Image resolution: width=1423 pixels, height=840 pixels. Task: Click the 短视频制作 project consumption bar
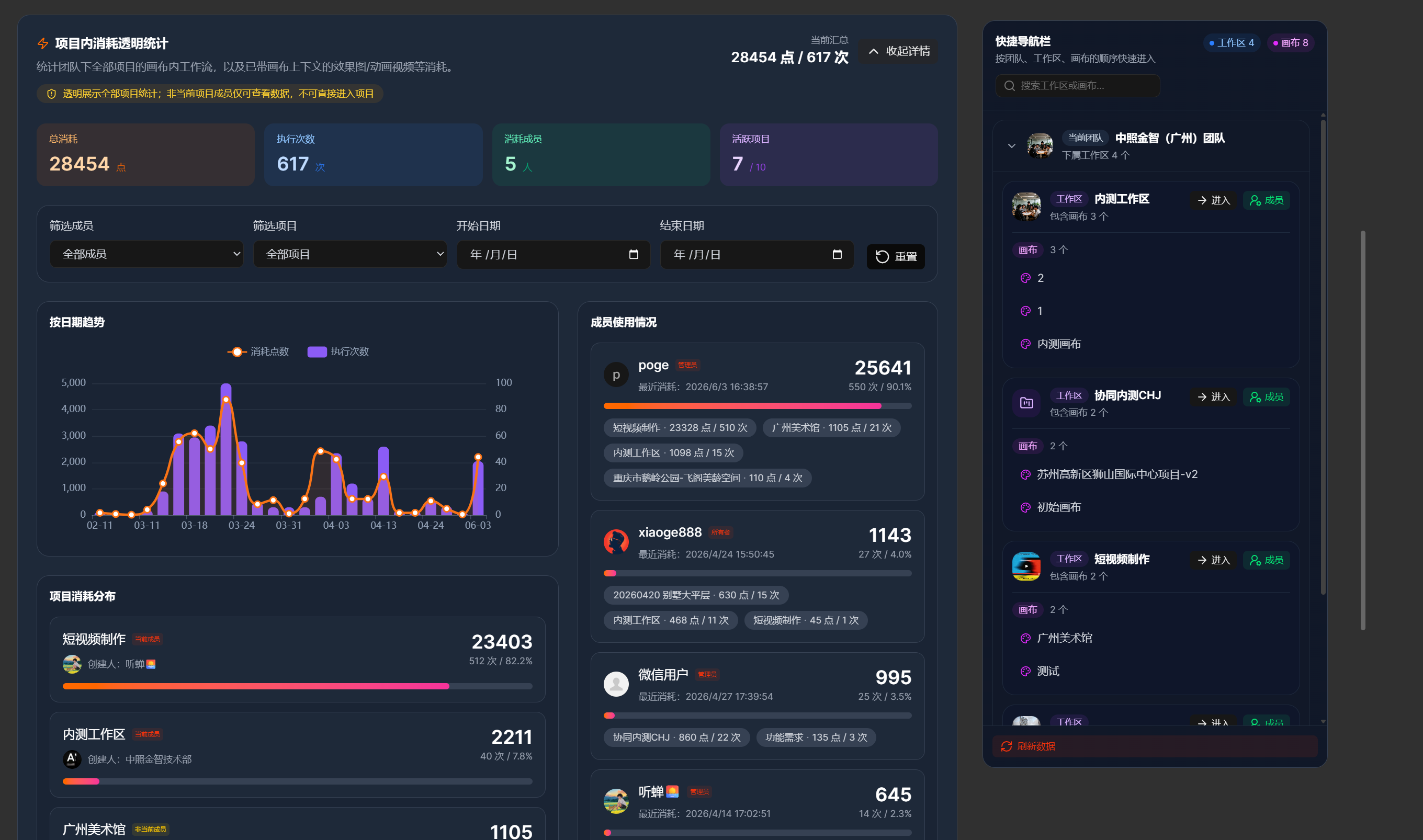pyautogui.click(x=297, y=686)
